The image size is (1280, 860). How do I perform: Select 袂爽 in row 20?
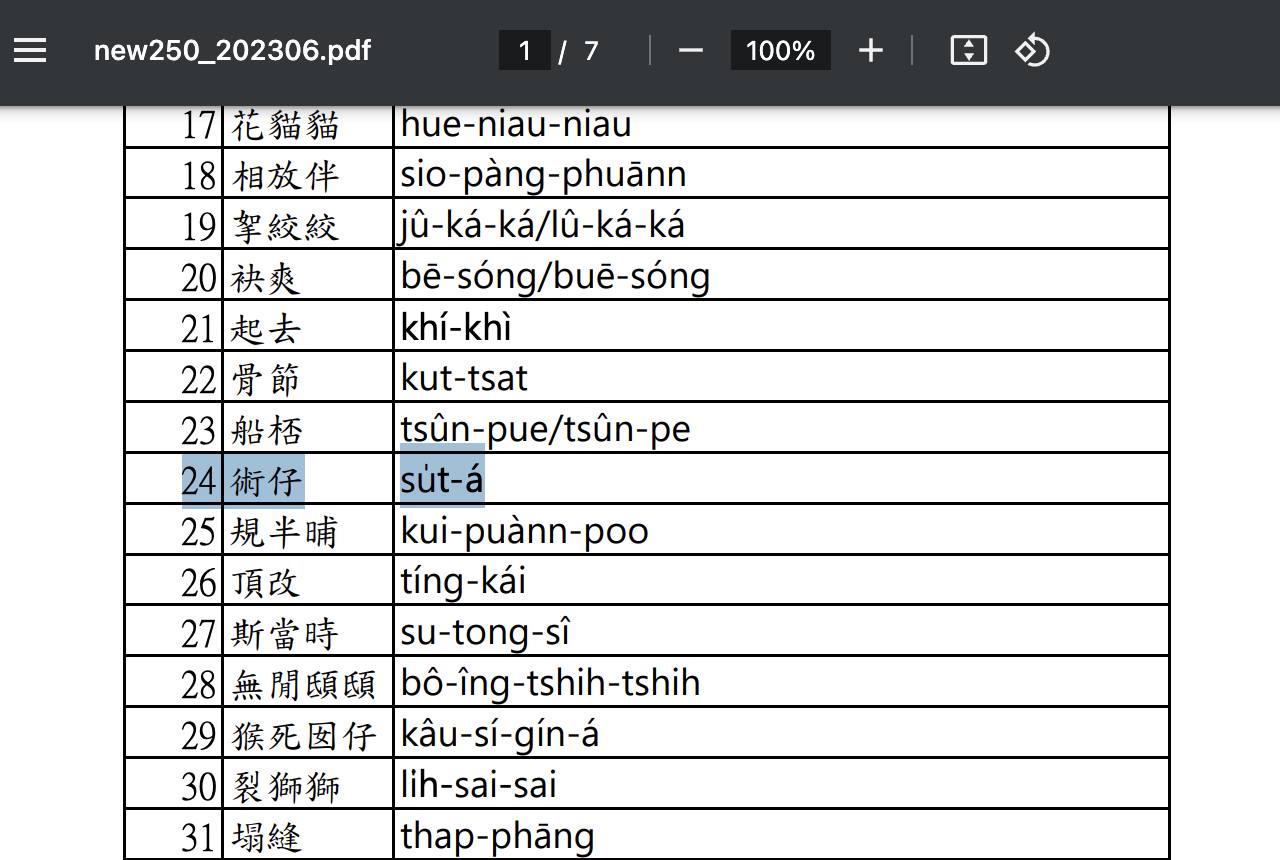[x=266, y=278]
